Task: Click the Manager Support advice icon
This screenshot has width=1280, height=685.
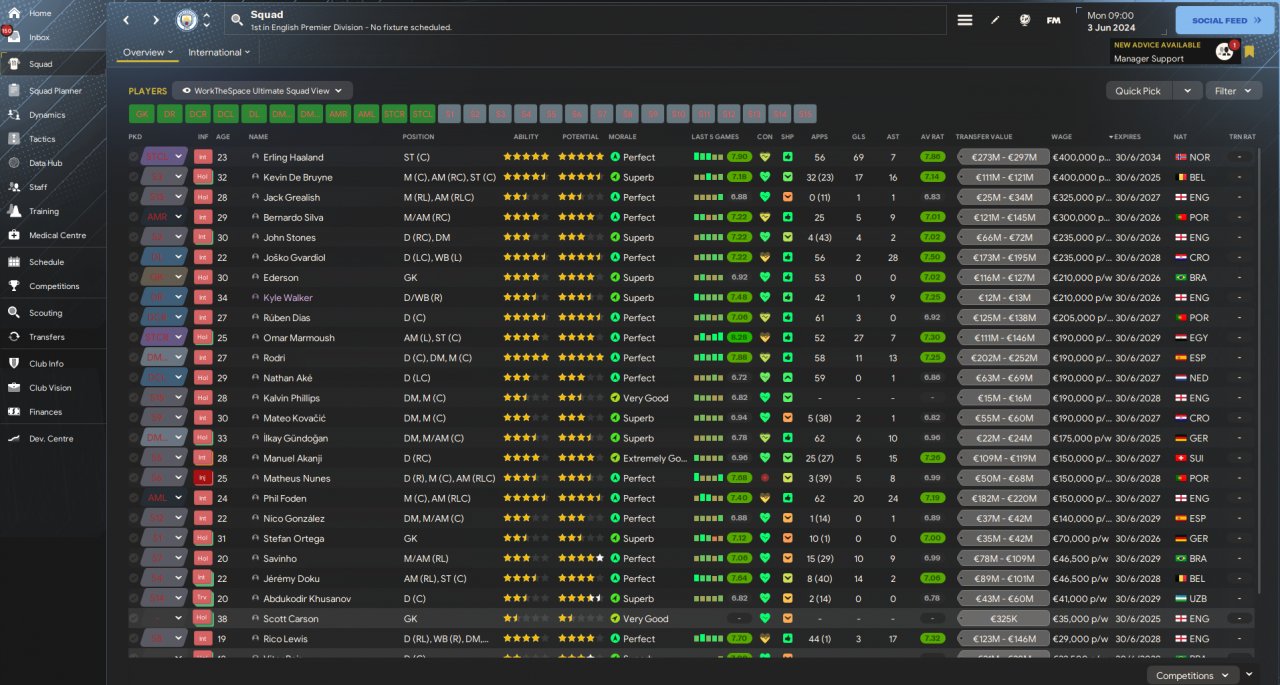Action: tap(1224, 51)
